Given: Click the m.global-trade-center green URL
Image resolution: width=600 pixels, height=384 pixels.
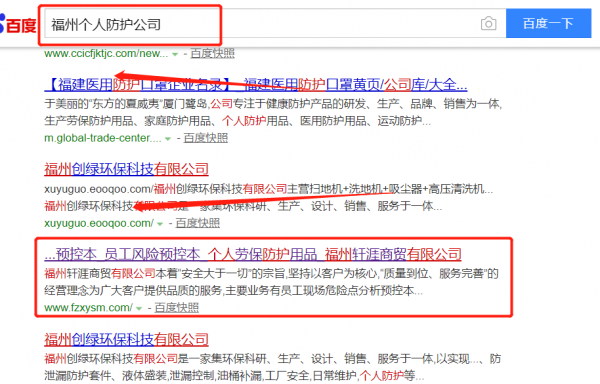Looking at the screenshot, I should (x=103, y=138).
